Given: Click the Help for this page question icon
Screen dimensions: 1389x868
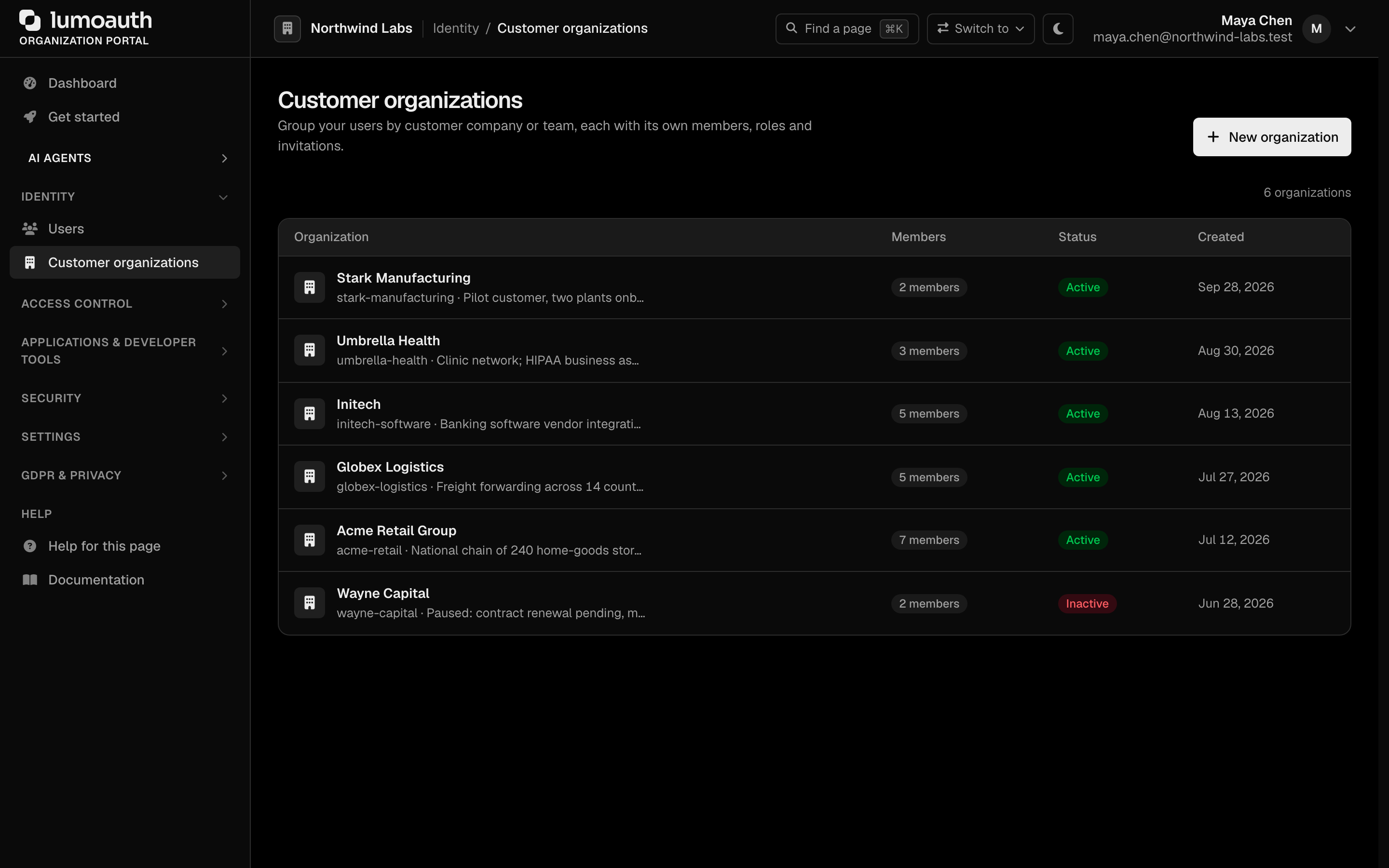Looking at the screenshot, I should click(30, 546).
